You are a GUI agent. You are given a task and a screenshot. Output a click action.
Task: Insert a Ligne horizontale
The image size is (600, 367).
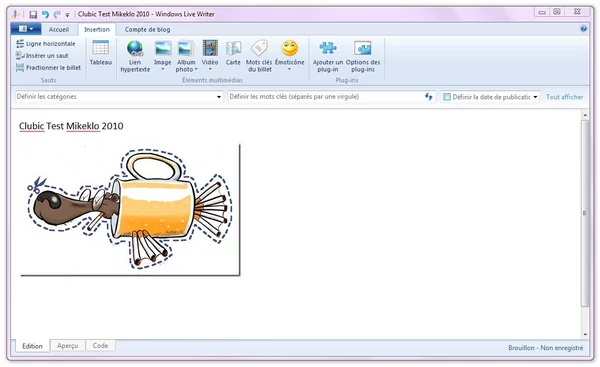point(46,44)
